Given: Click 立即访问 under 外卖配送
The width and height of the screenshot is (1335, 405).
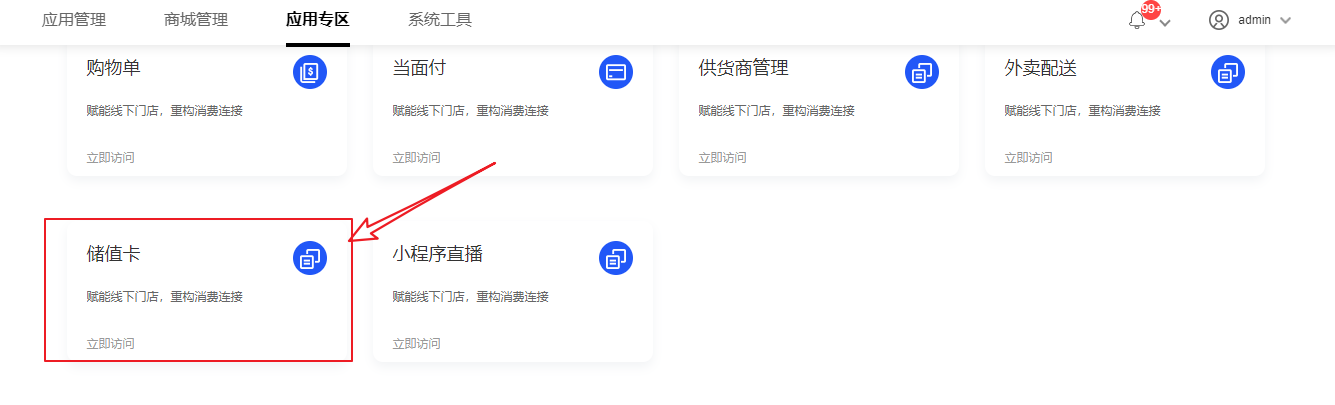Looking at the screenshot, I should 1028,158.
